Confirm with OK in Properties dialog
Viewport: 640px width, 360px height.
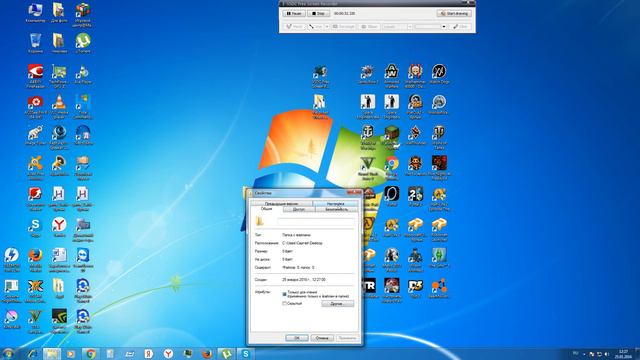coord(297,338)
